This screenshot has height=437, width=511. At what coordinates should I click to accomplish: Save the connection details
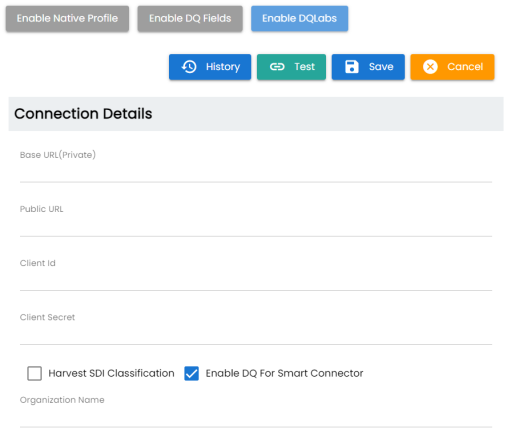(368, 67)
